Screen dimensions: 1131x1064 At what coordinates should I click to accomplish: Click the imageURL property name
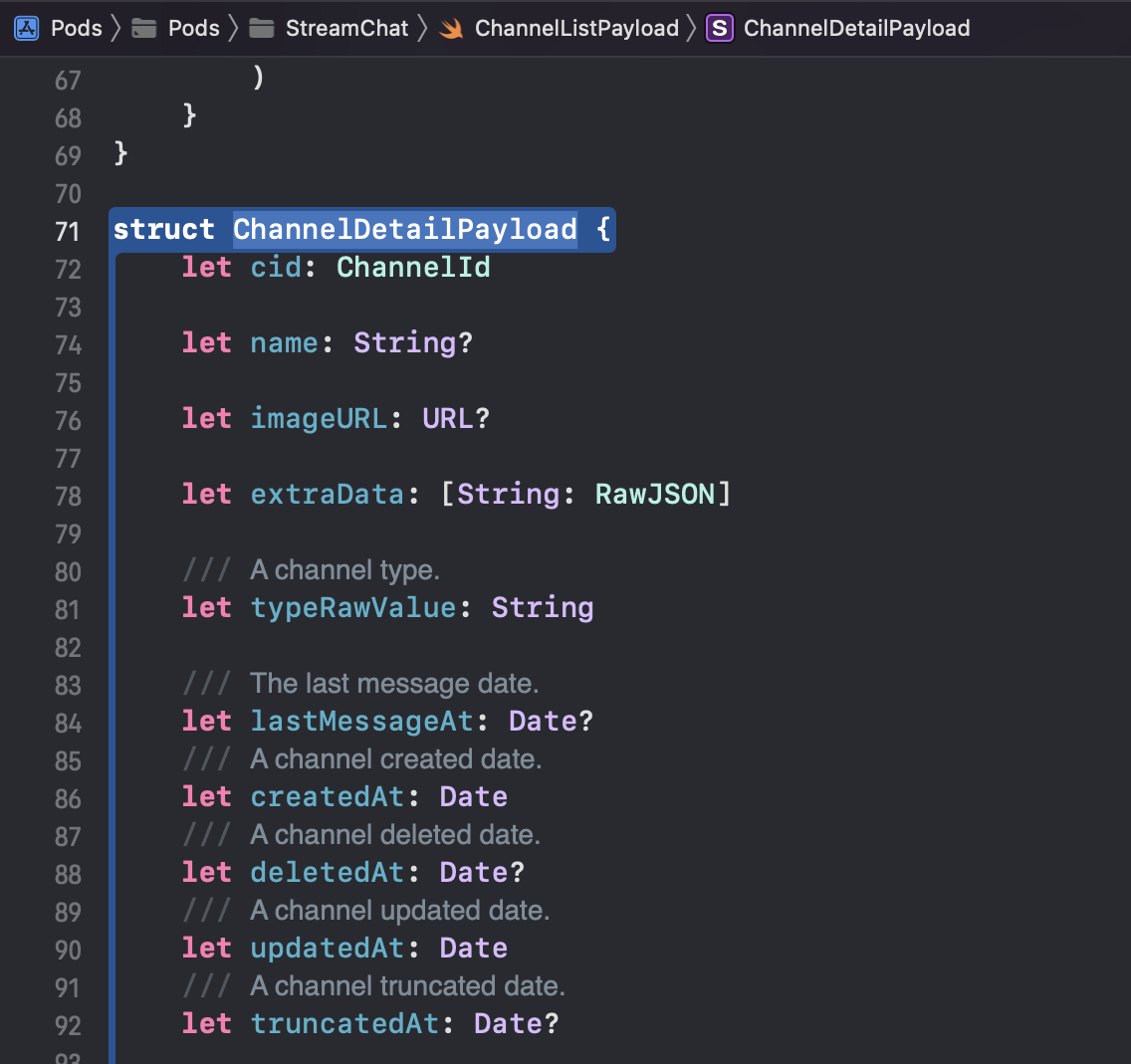click(x=319, y=419)
